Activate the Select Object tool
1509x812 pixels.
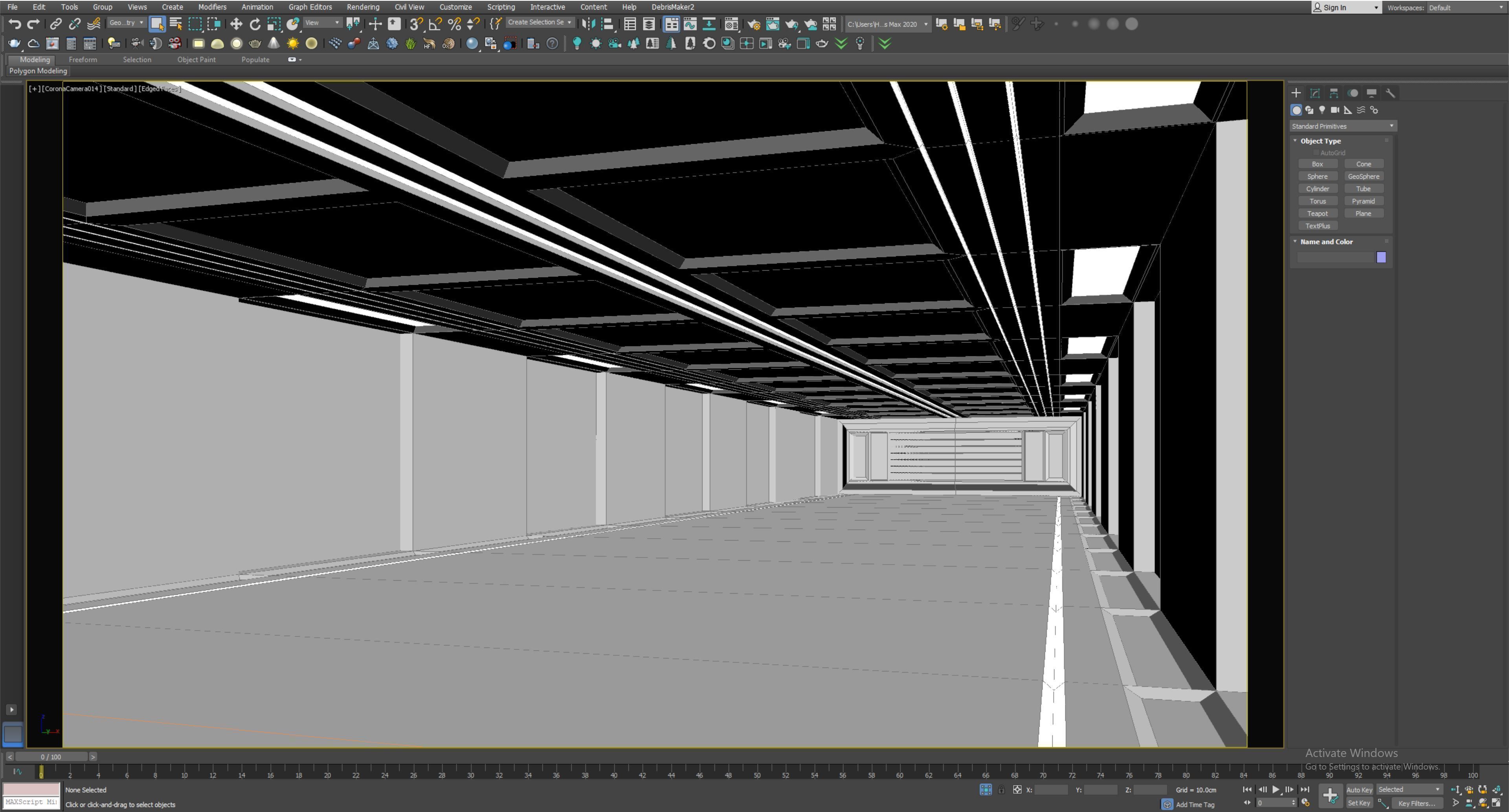tap(156, 24)
